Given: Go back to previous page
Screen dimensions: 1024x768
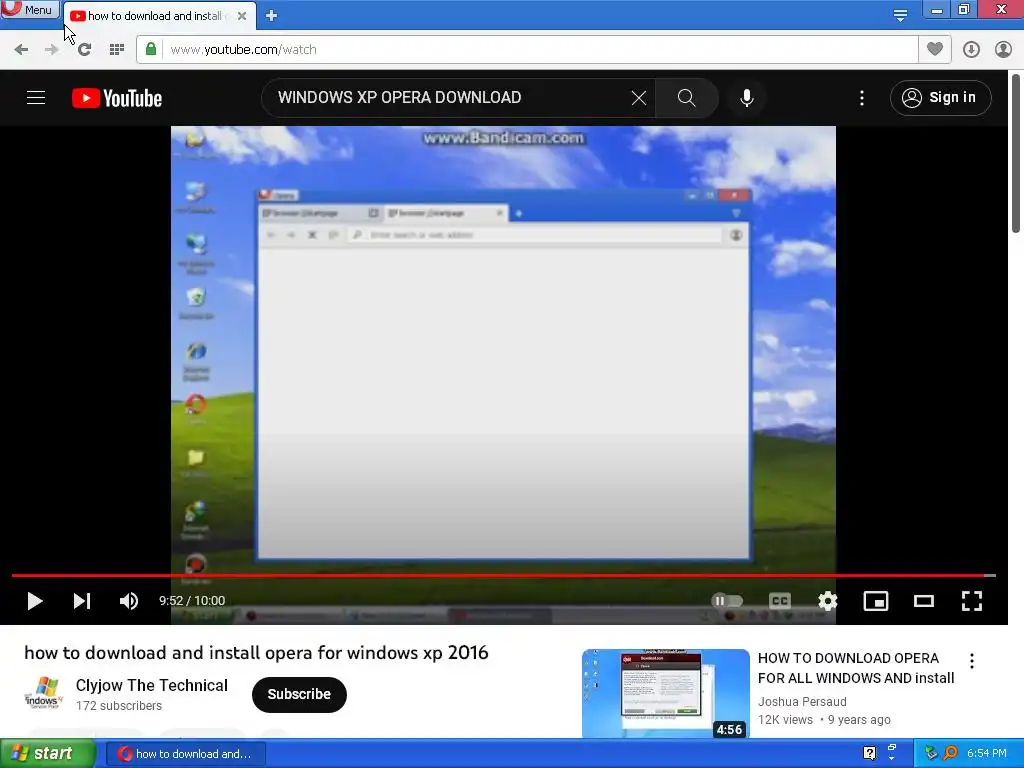Looking at the screenshot, I should click(21, 49).
